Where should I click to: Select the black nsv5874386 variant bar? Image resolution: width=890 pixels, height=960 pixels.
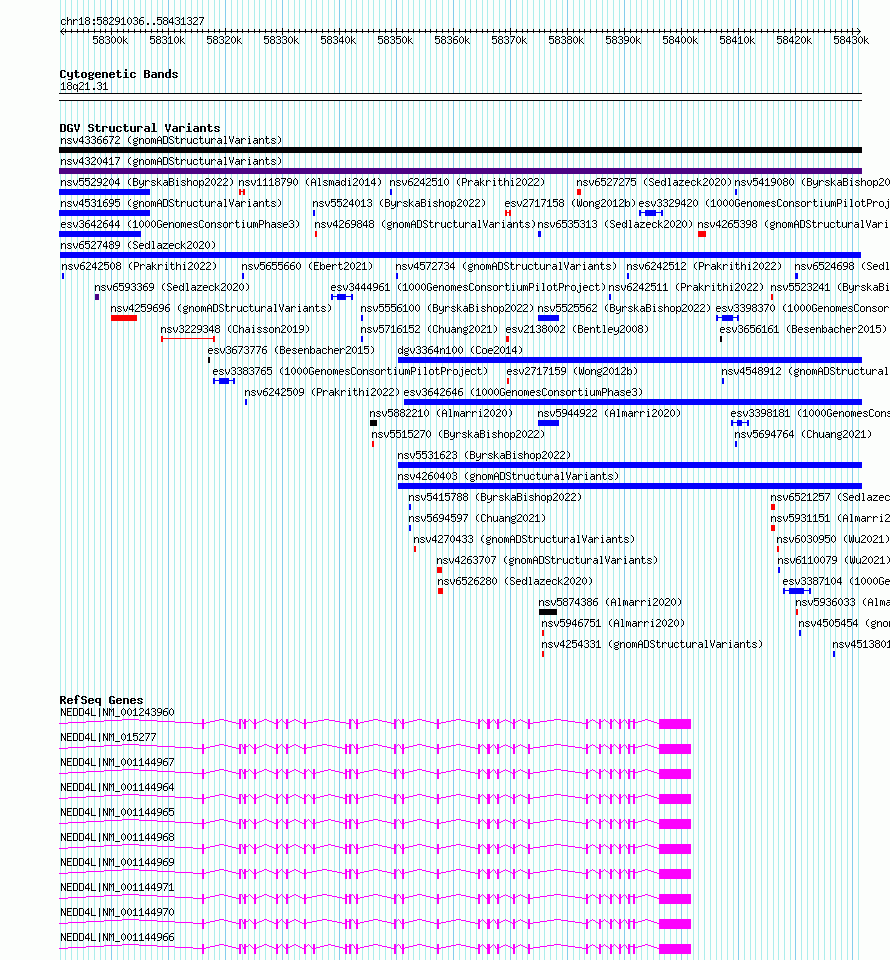(548, 612)
